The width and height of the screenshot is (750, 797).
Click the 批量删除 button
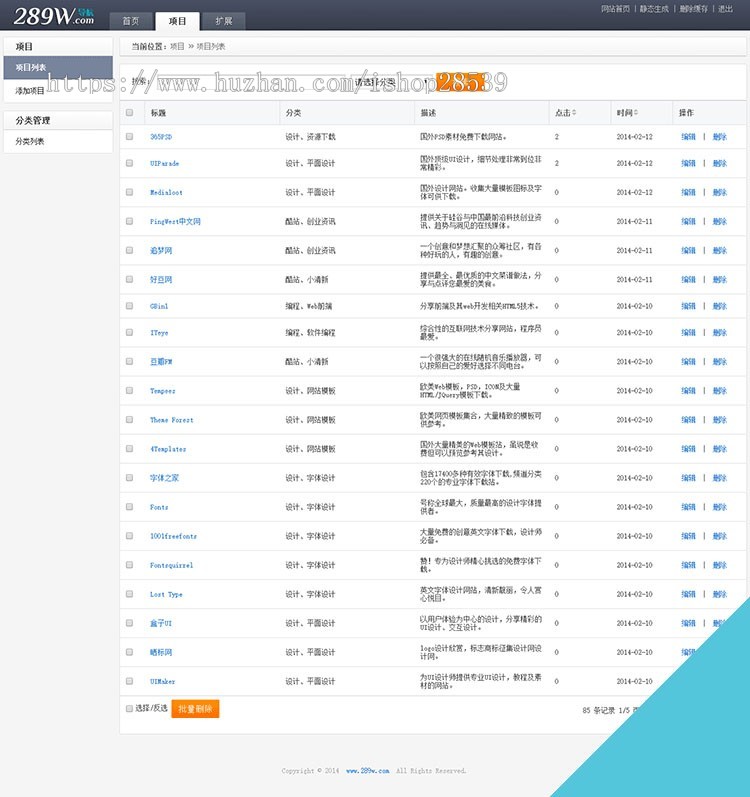[195, 709]
